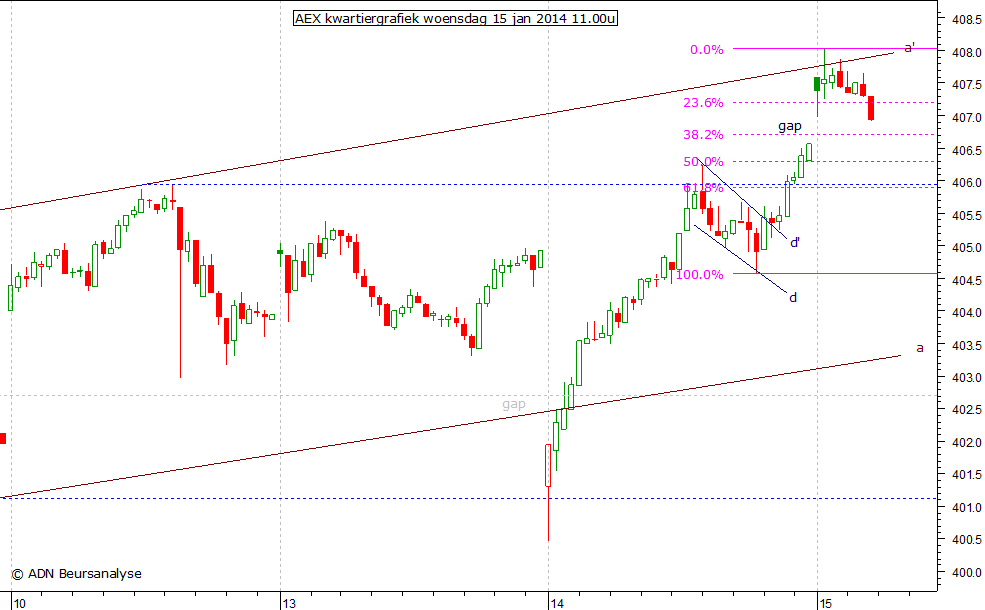Click the price axis value 405.5

966,215
